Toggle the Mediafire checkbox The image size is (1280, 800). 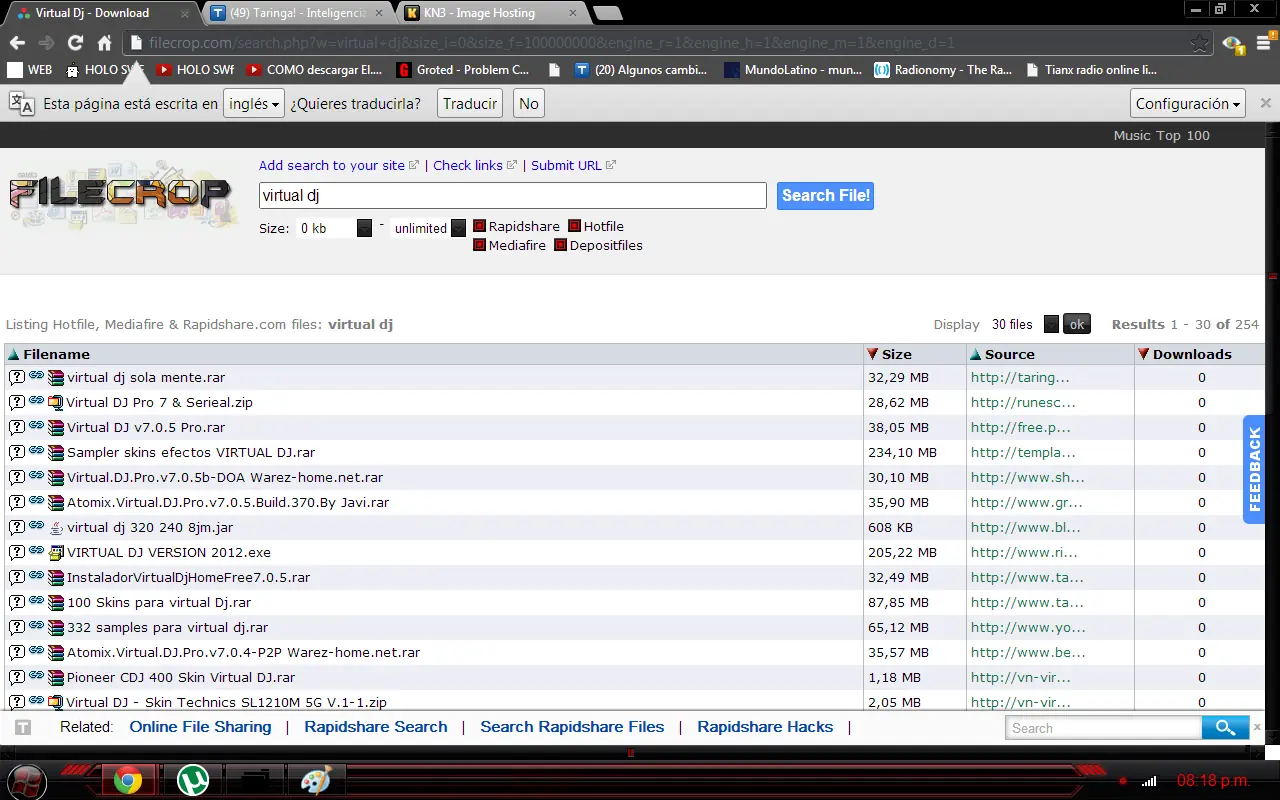[479, 245]
